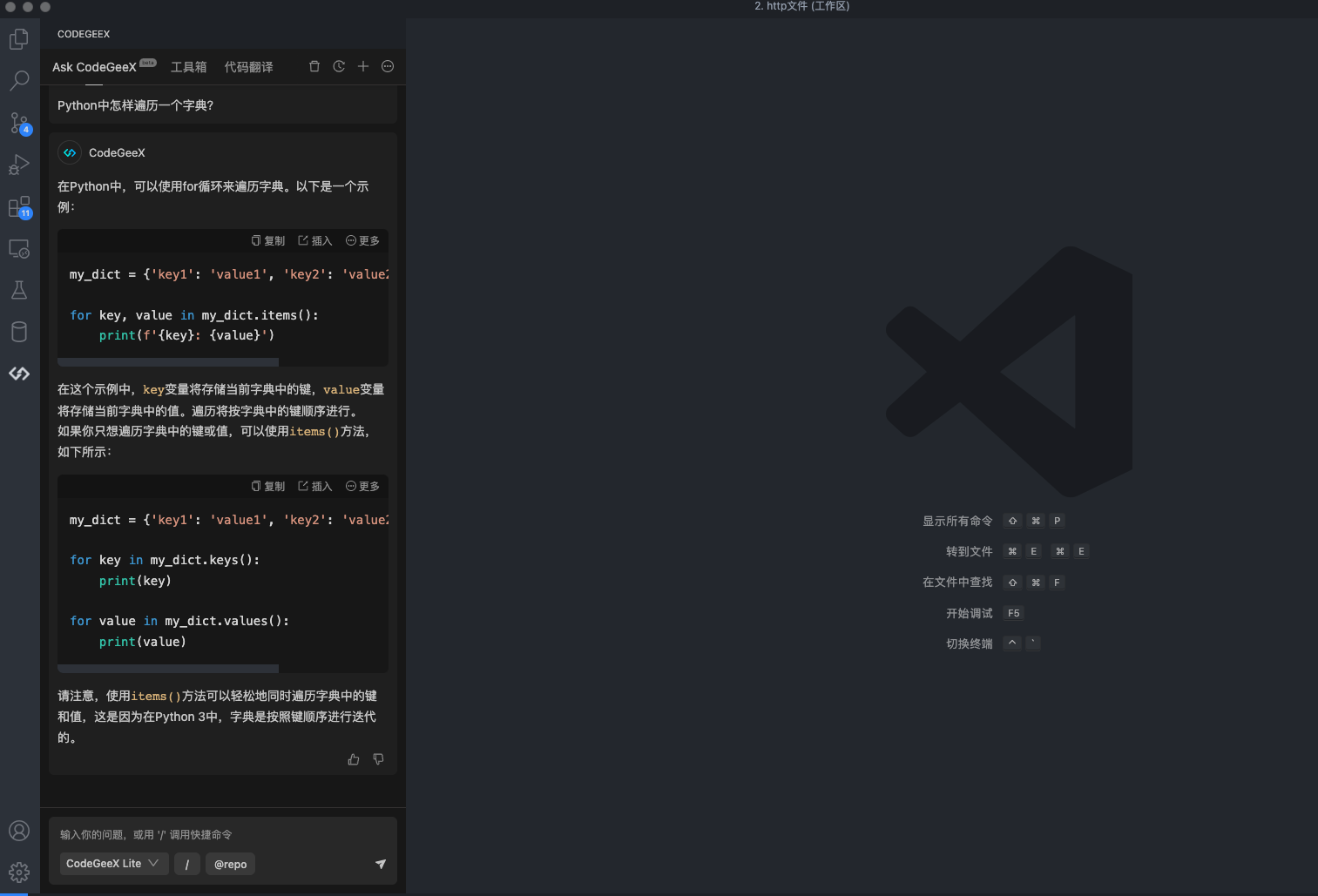
Task: Click the 'for key in my_dict.keys():' line
Action: pos(165,560)
